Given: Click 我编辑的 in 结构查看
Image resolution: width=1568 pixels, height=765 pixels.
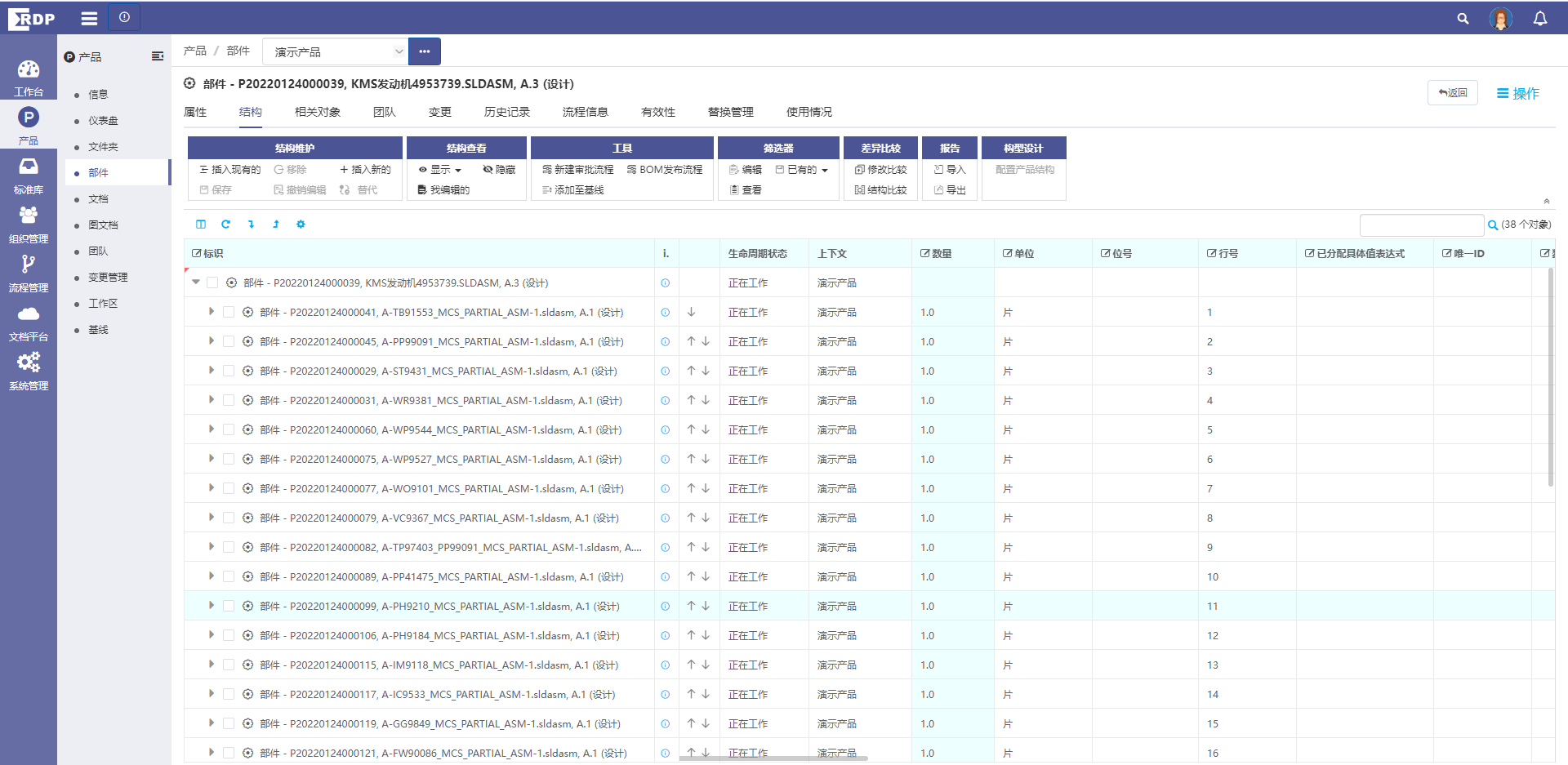Looking at the screenshot, I should coord(443,190).
